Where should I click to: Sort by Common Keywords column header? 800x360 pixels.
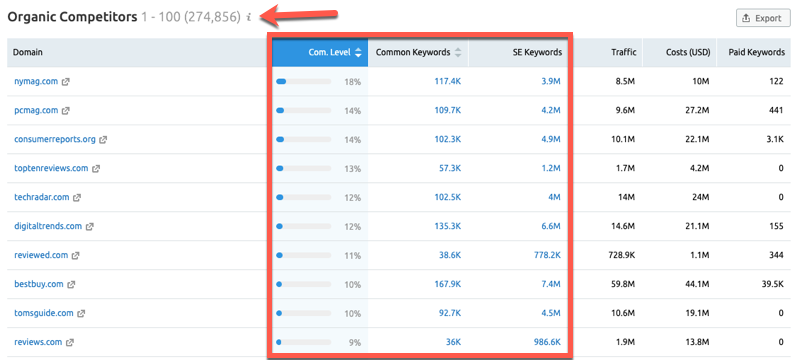[418, 52]
